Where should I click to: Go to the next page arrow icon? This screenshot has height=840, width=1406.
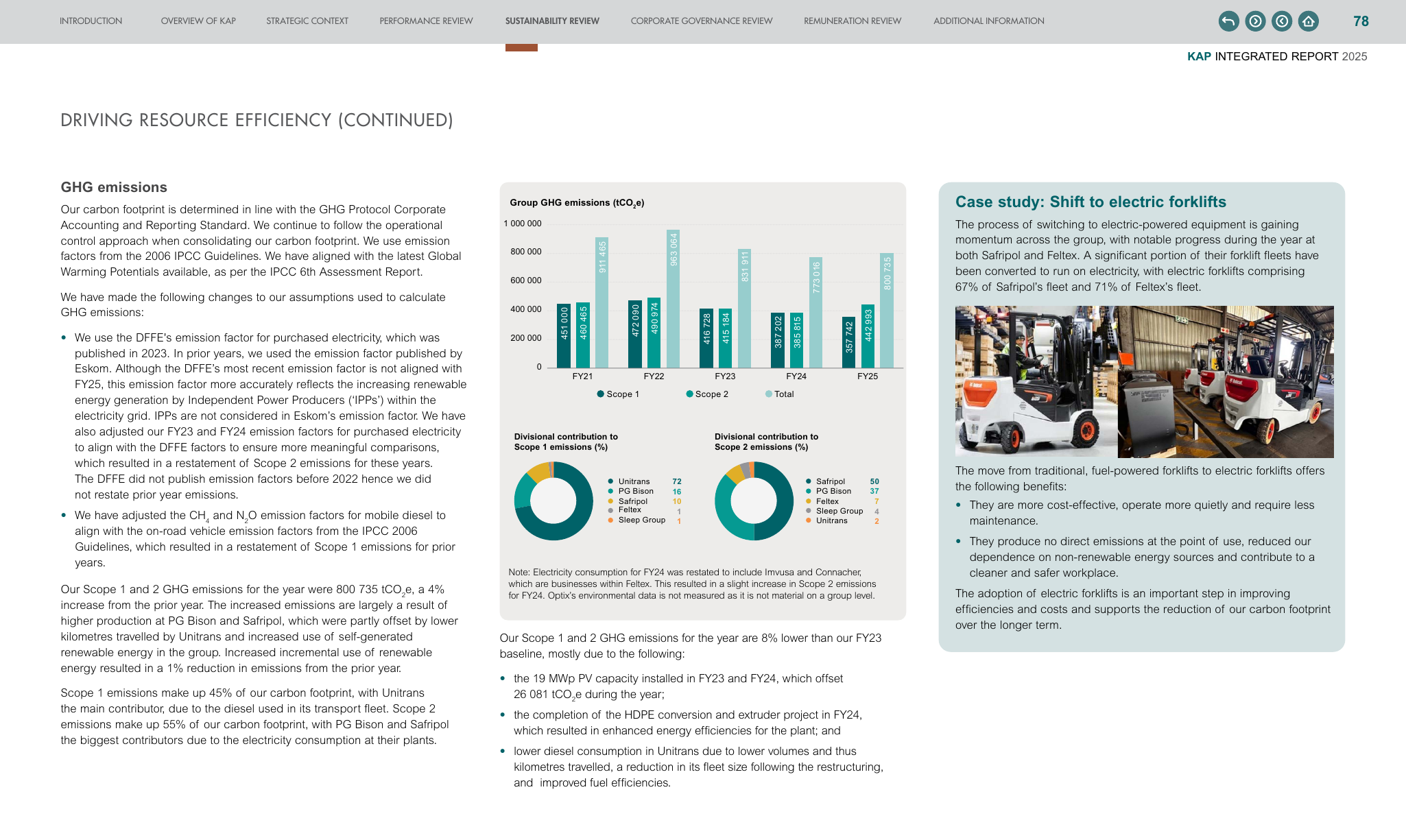(x=1255, y=21)
